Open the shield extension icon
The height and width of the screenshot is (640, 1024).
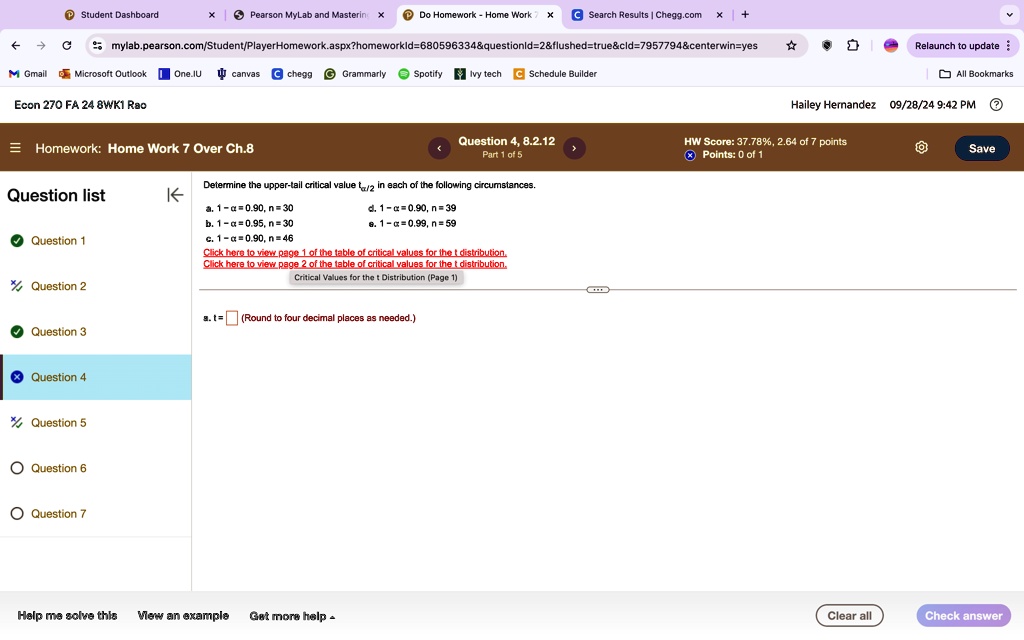pyautogui.click(x=827, y=46)
